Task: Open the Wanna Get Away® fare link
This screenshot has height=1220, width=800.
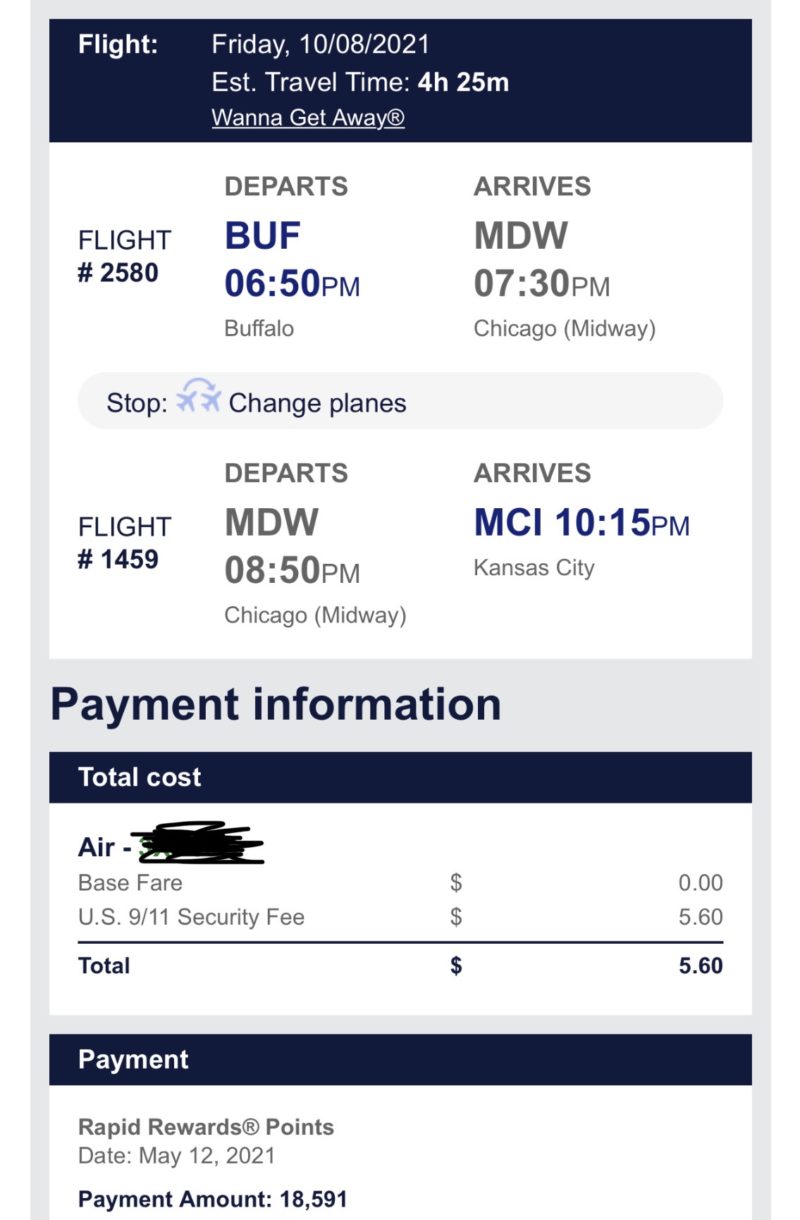Action: 308,118
